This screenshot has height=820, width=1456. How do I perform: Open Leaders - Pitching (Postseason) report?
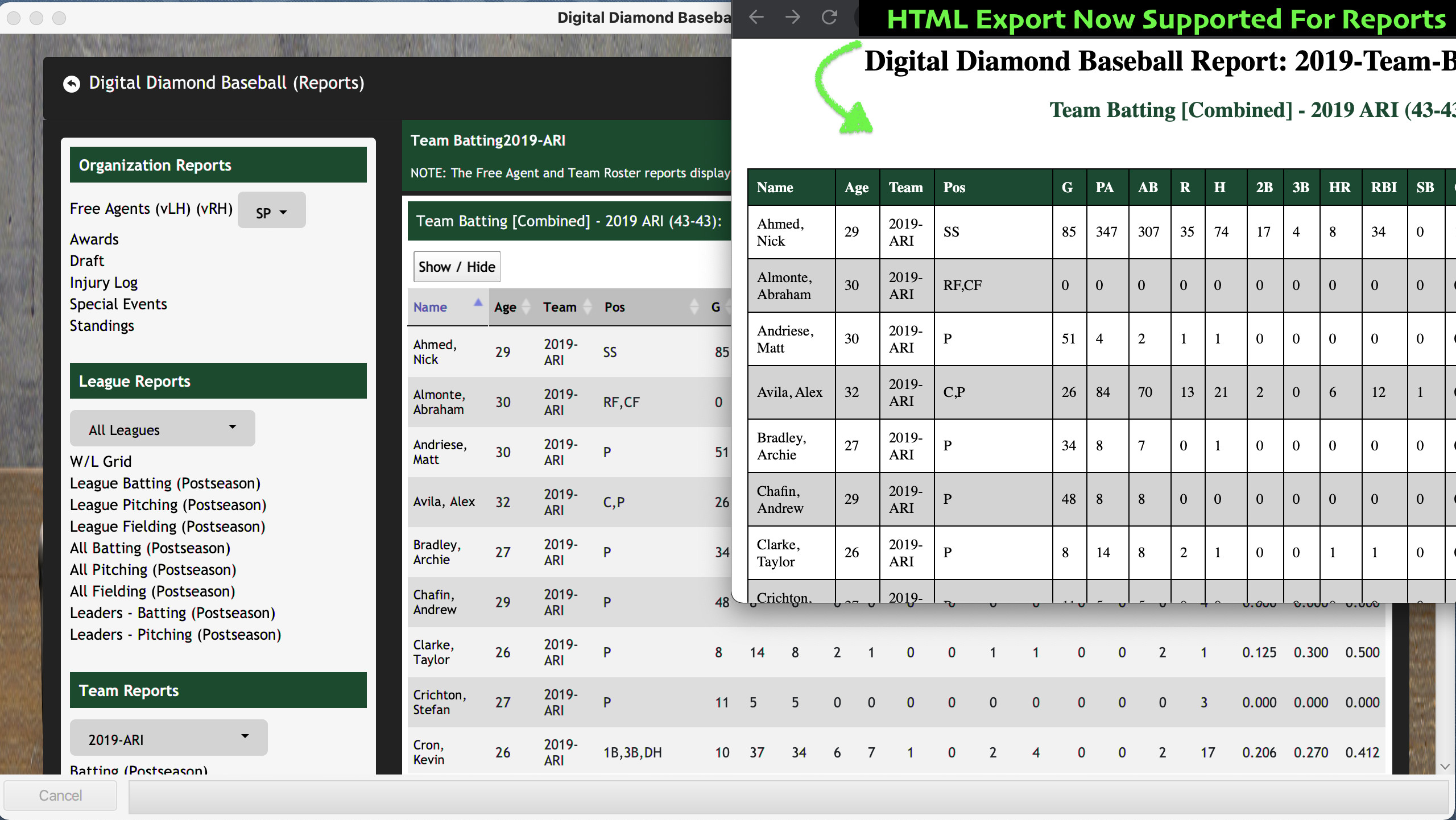click(175, 634)
